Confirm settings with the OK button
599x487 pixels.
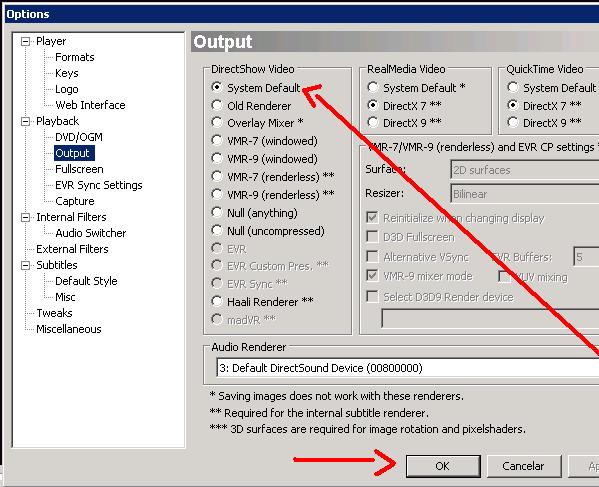443,466
